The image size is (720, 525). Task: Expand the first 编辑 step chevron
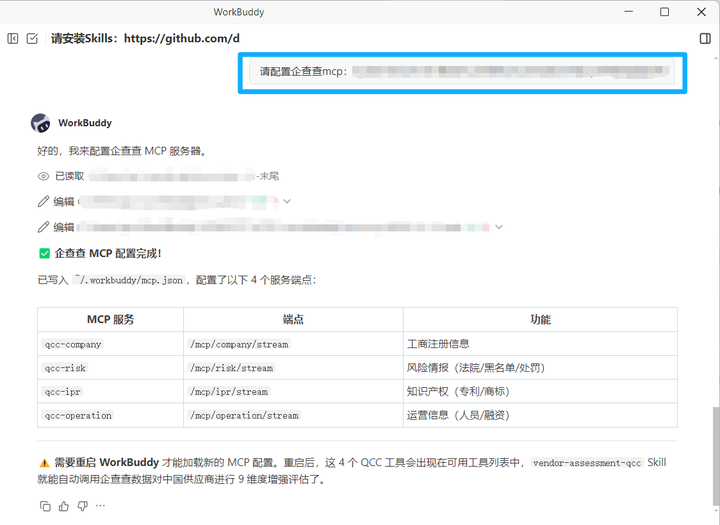tap(287, 201)
